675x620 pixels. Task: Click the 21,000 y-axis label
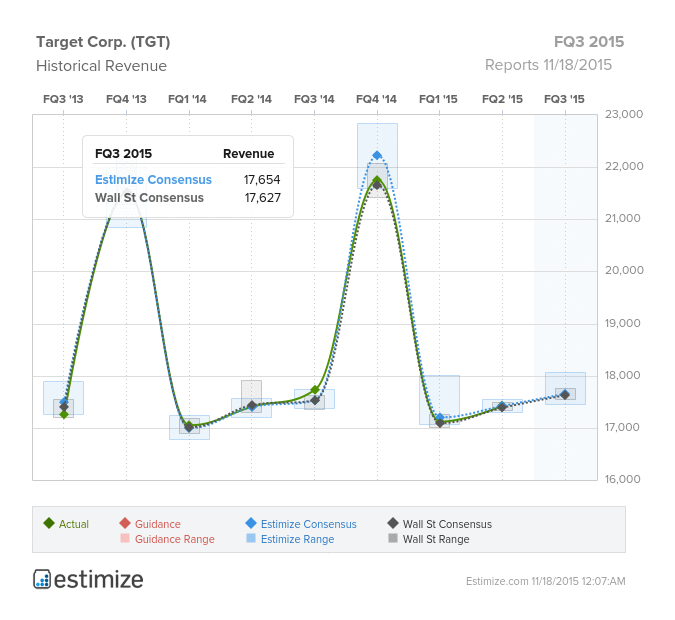click(x=622, y=218)
